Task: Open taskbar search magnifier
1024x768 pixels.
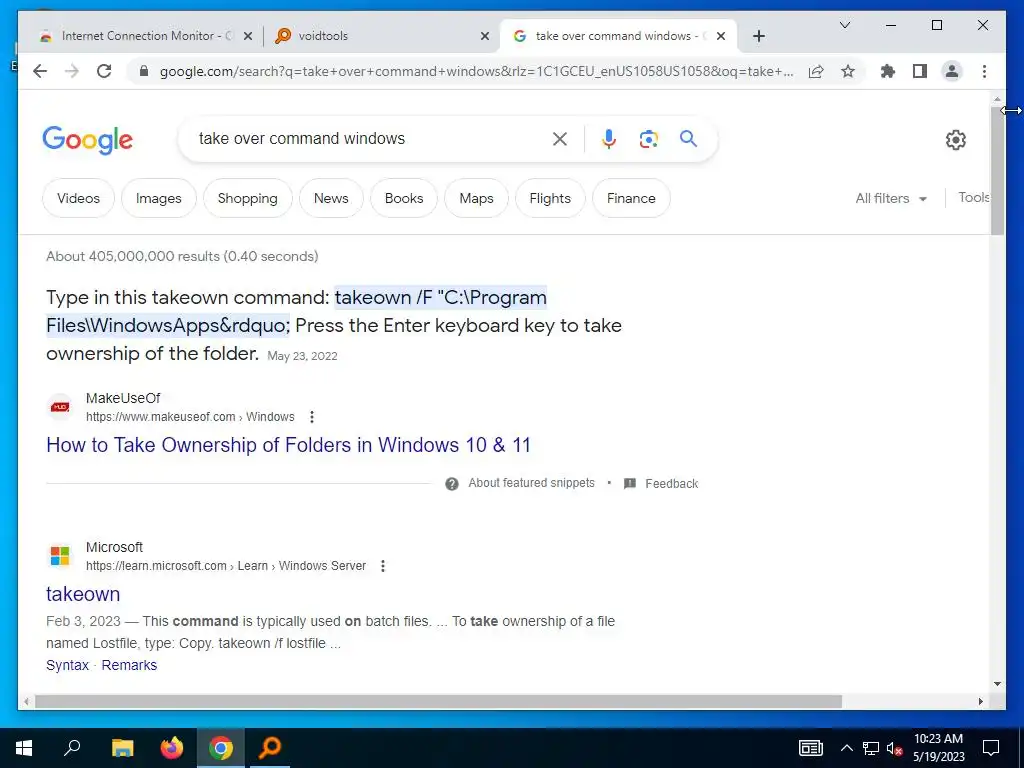Action: pyautogui.click(x=72, y=748)
